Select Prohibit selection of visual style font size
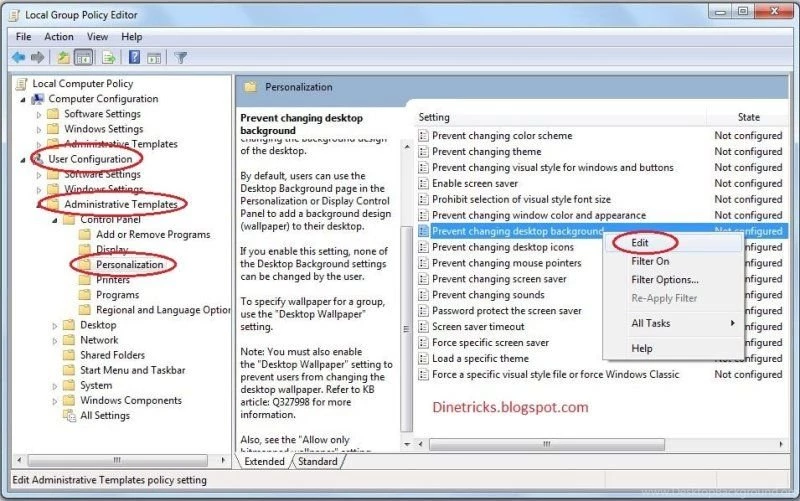 coord(521,199)
